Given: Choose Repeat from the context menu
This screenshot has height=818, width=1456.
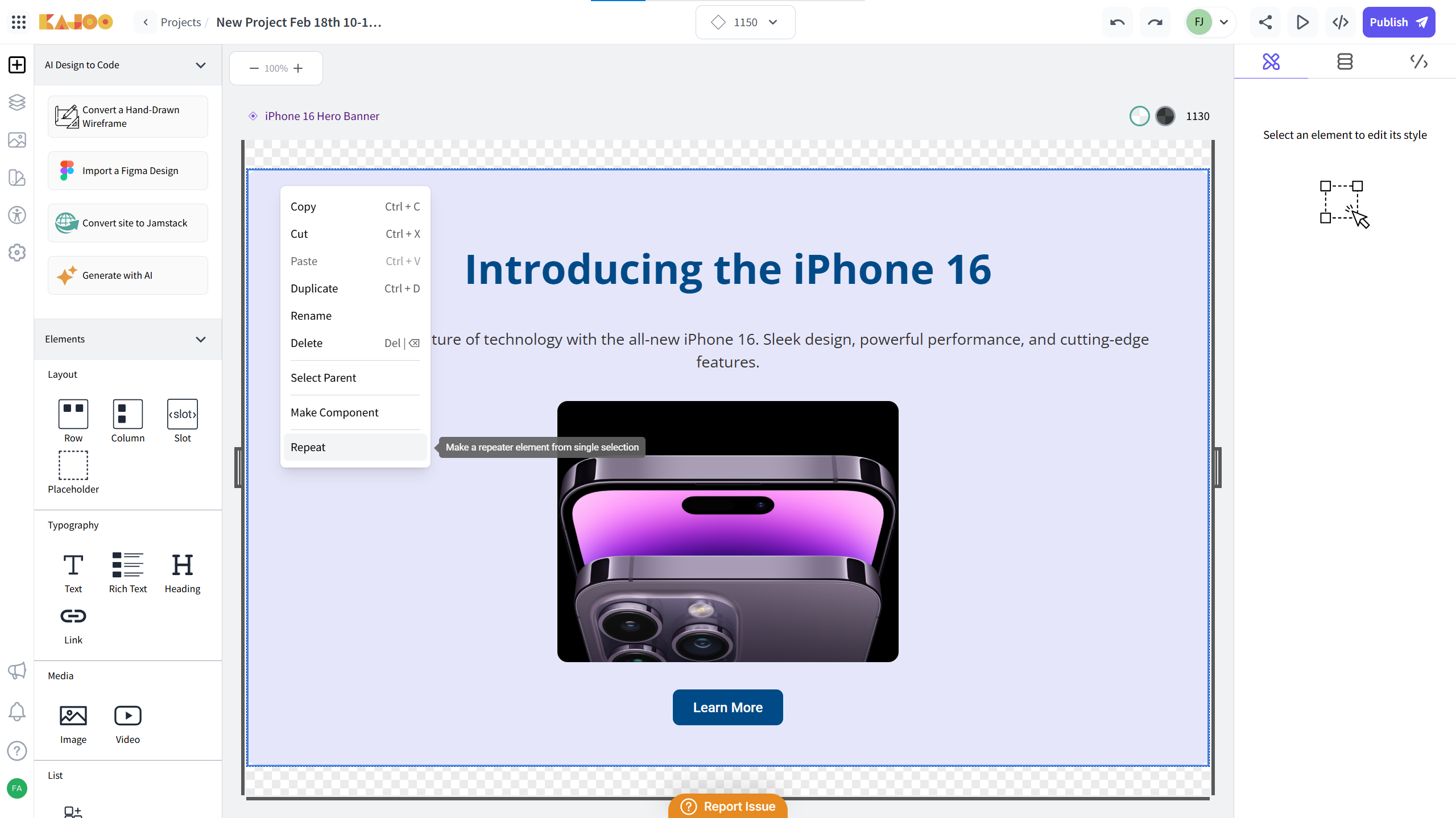Looking at the screenshot, I should [x=308, y=447].
